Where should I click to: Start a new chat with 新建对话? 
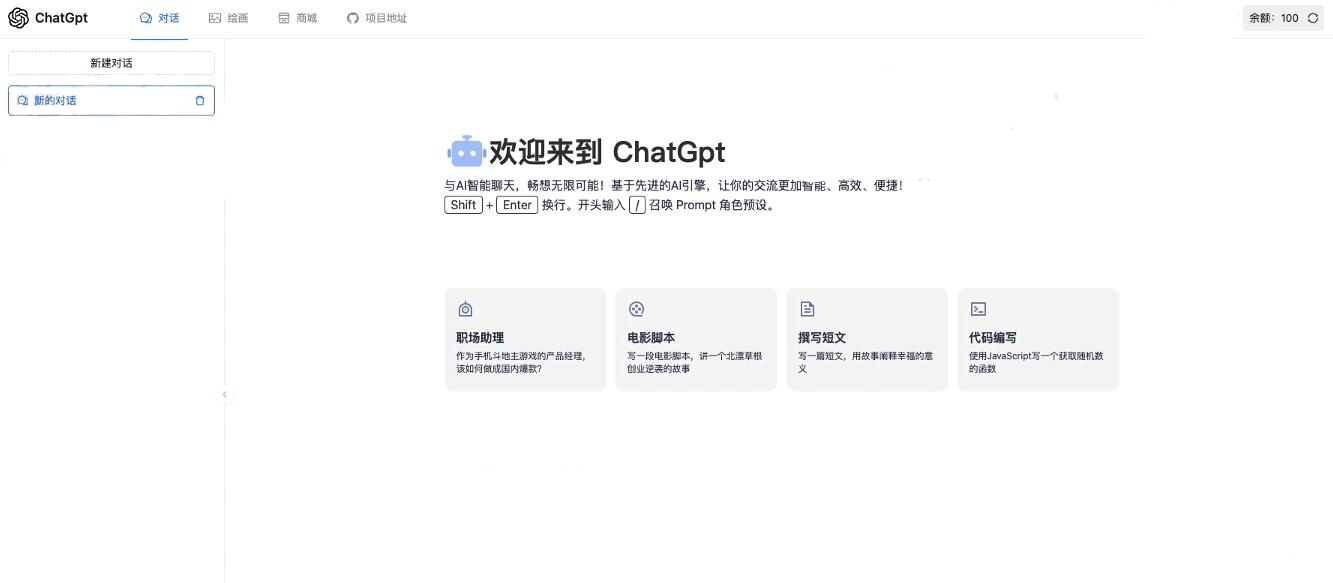[111, 63]
